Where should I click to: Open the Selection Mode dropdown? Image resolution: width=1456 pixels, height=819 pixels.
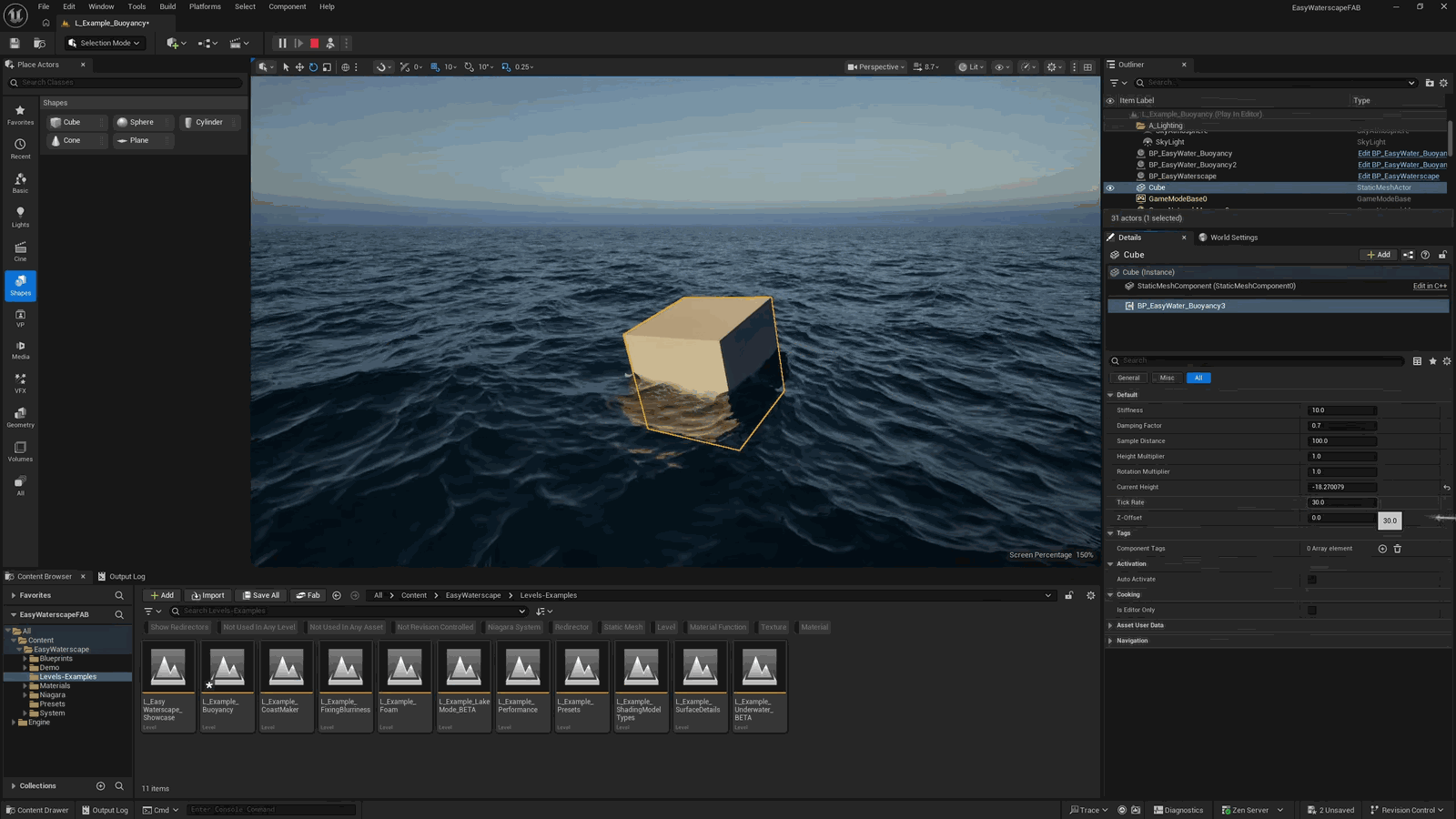(104, 43)
